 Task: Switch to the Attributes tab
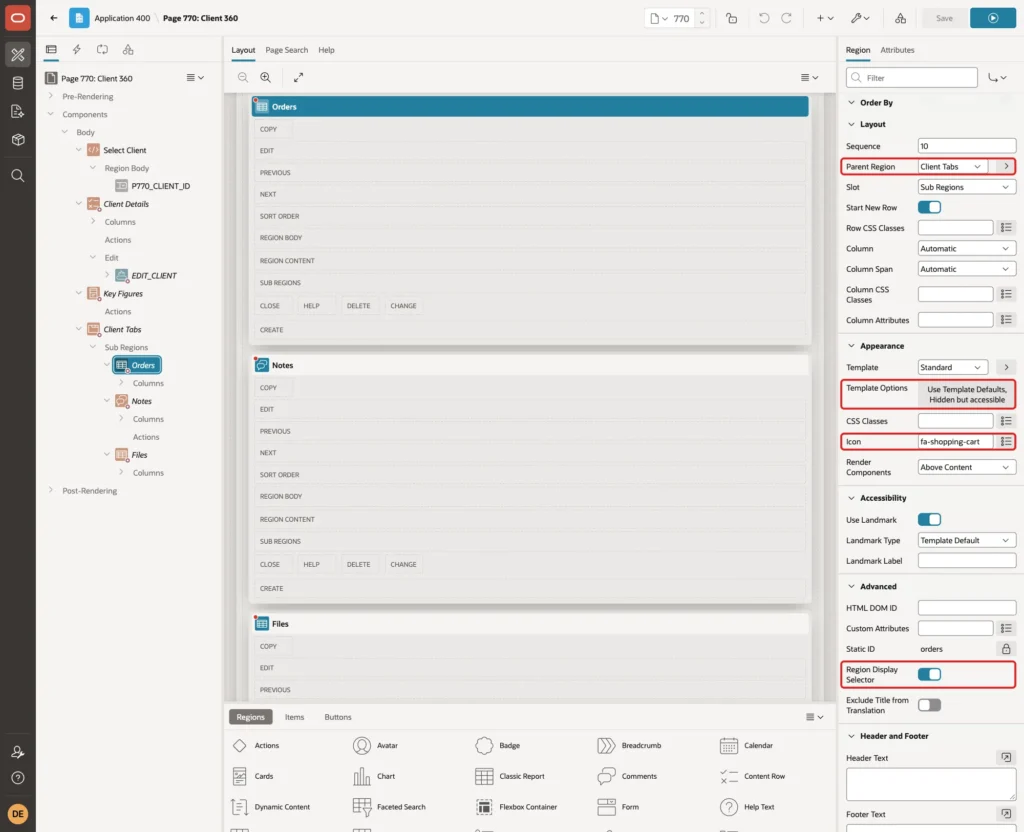tap(897, 50)
